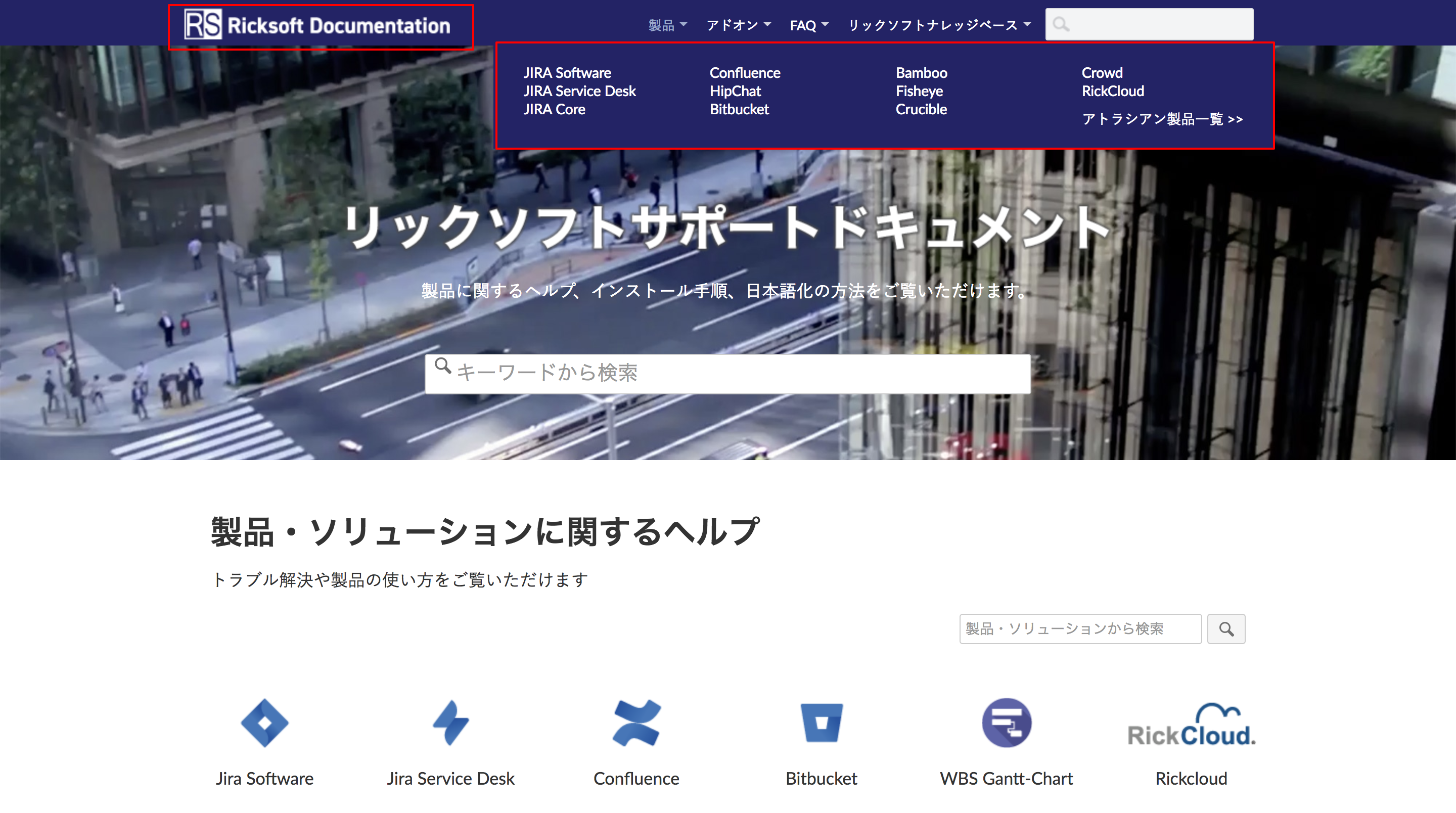Image resolution: width=1456 pixels, height=813 pixels.
Task: Click the Ricksoft RS logo icon
Action: coord(203,25)
